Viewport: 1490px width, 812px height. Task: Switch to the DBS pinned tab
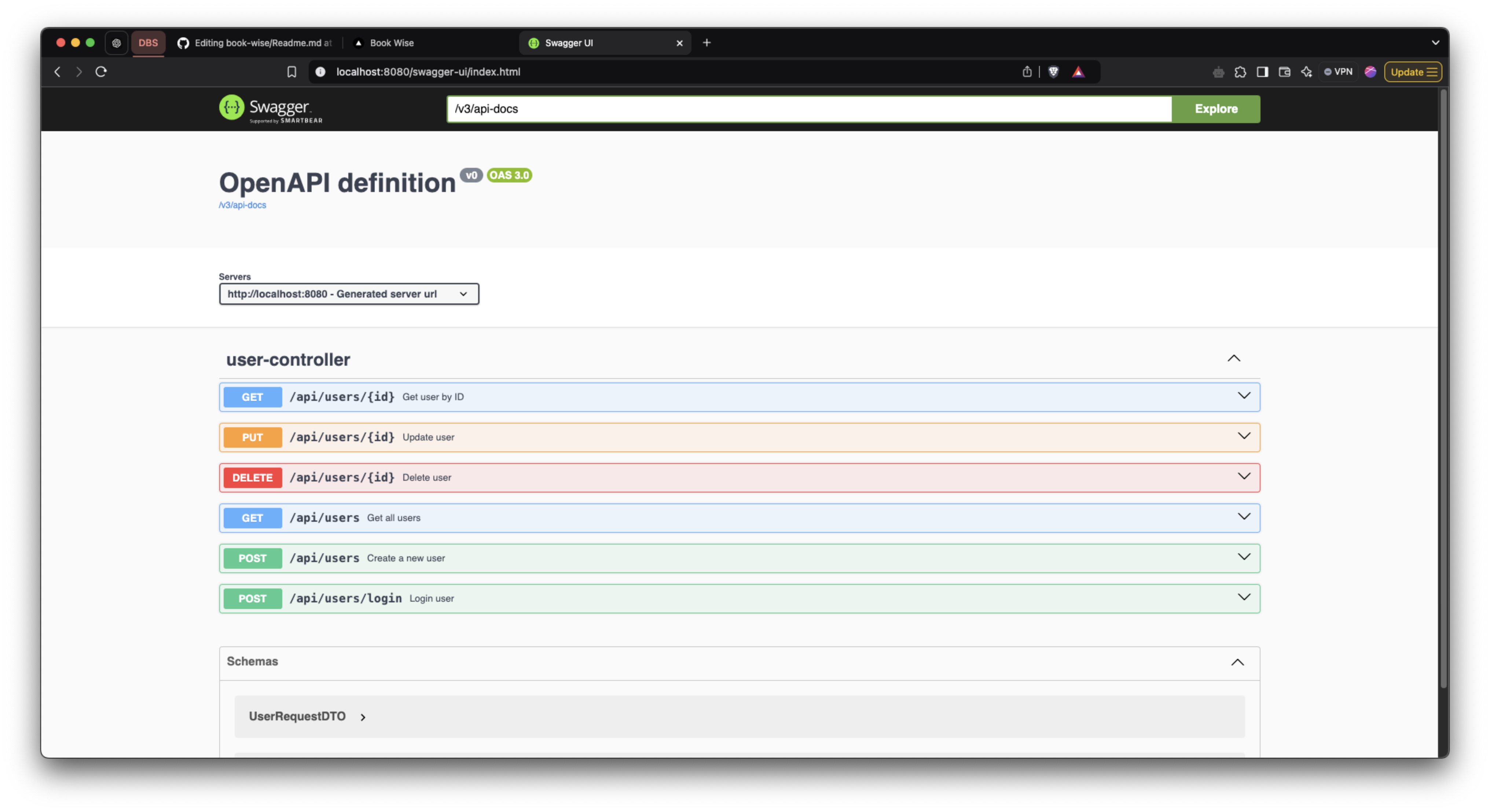pyautogui.click(x=148, y=43)
